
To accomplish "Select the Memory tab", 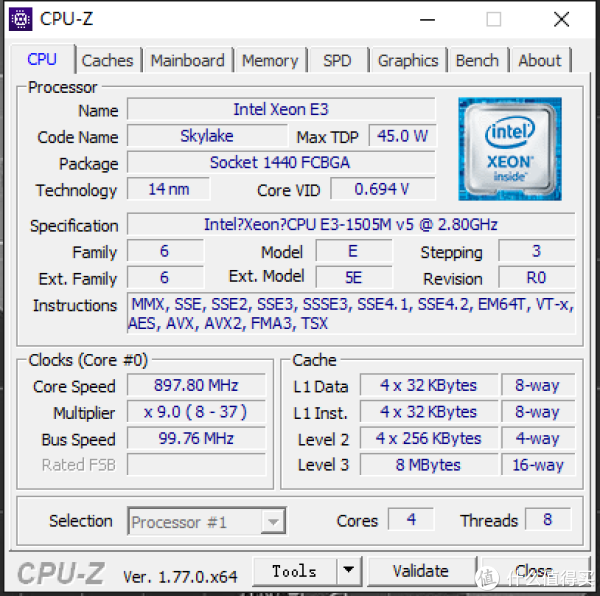I will 270,60.
